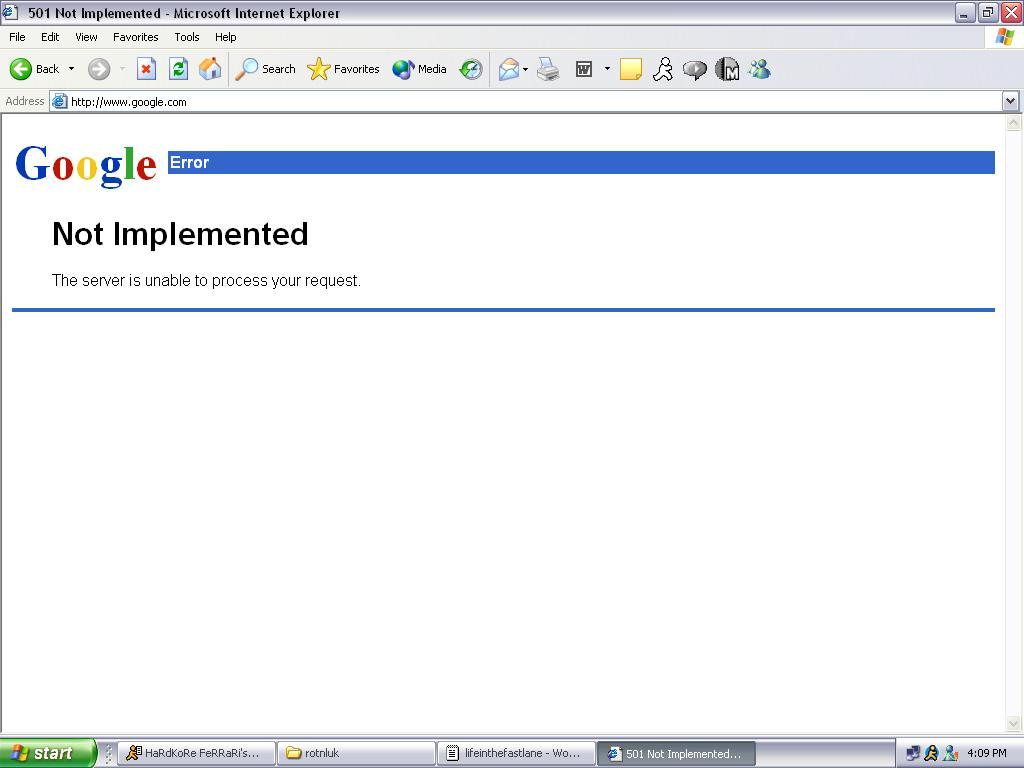Open the Favorites star toolbar button
The image size is (1024, 768).
click(x=343, y=69)
